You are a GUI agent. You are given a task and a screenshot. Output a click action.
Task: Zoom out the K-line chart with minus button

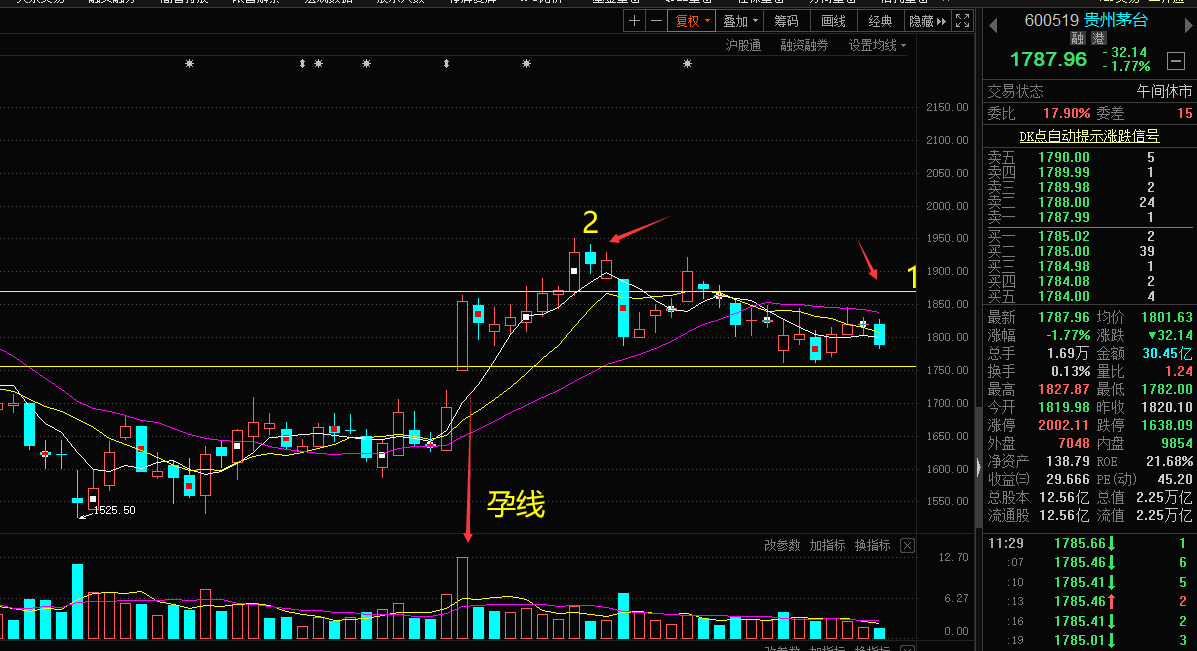click(655, 21)
